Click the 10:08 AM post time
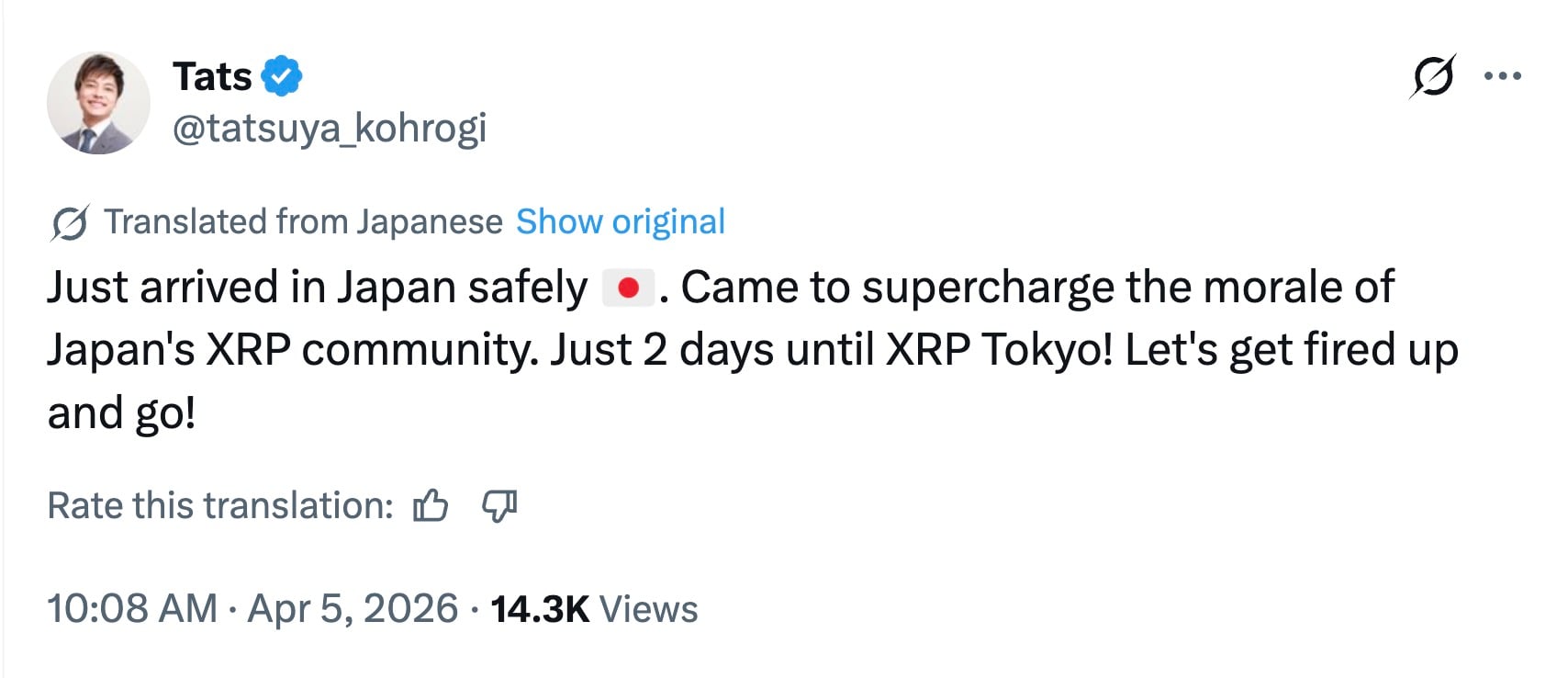 coord(132,609)
